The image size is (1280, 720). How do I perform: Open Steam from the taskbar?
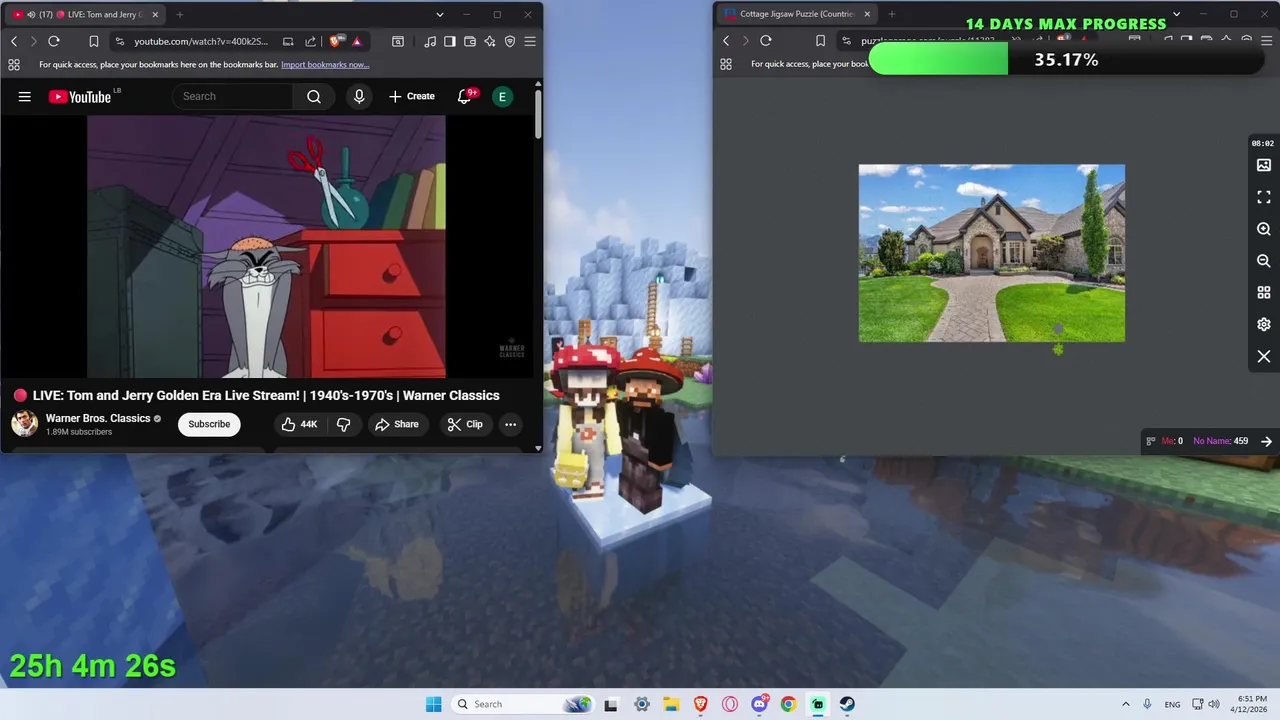point(847,704)
